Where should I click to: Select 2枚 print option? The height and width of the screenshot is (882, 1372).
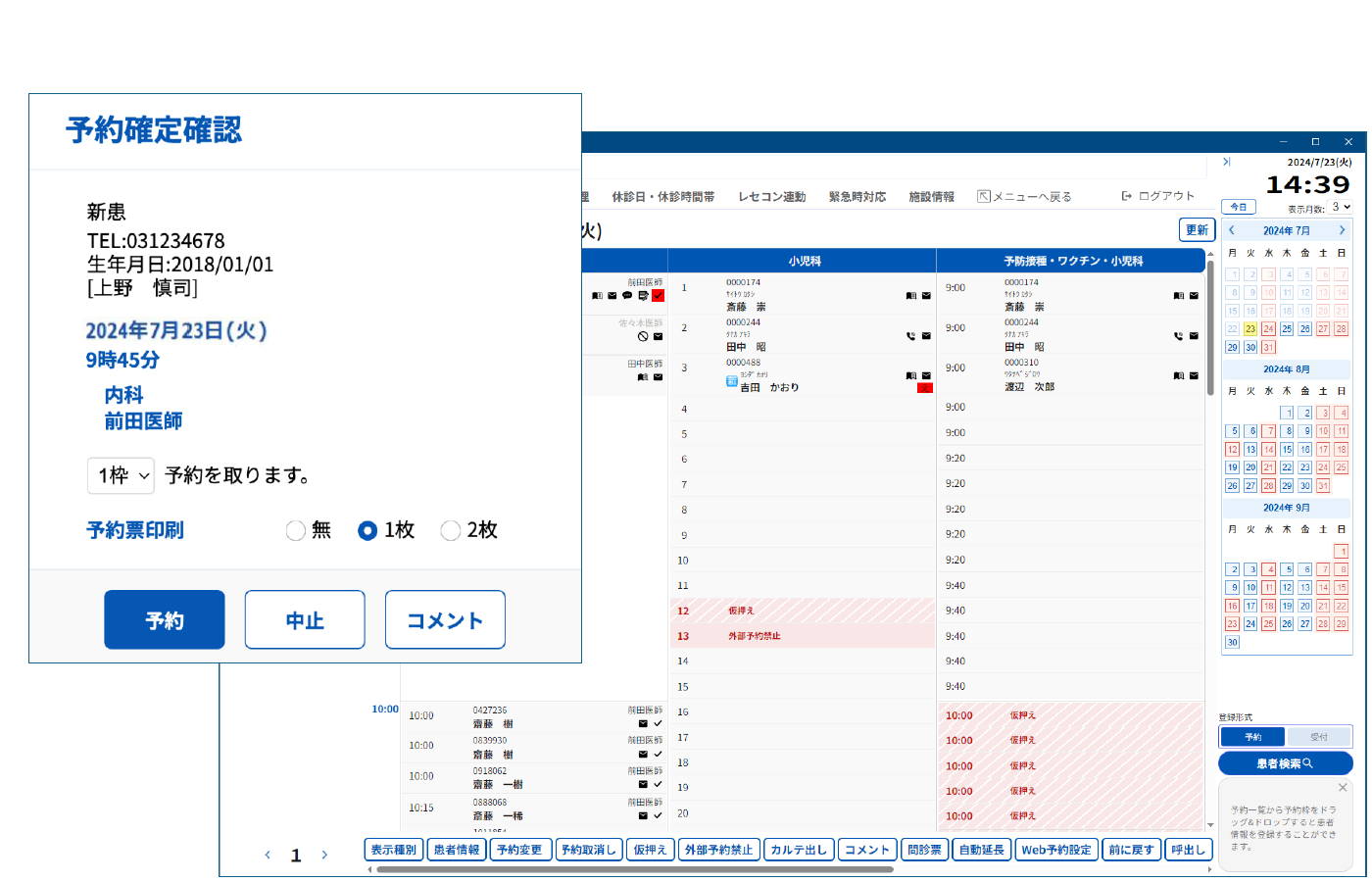[x=451, y=531]
